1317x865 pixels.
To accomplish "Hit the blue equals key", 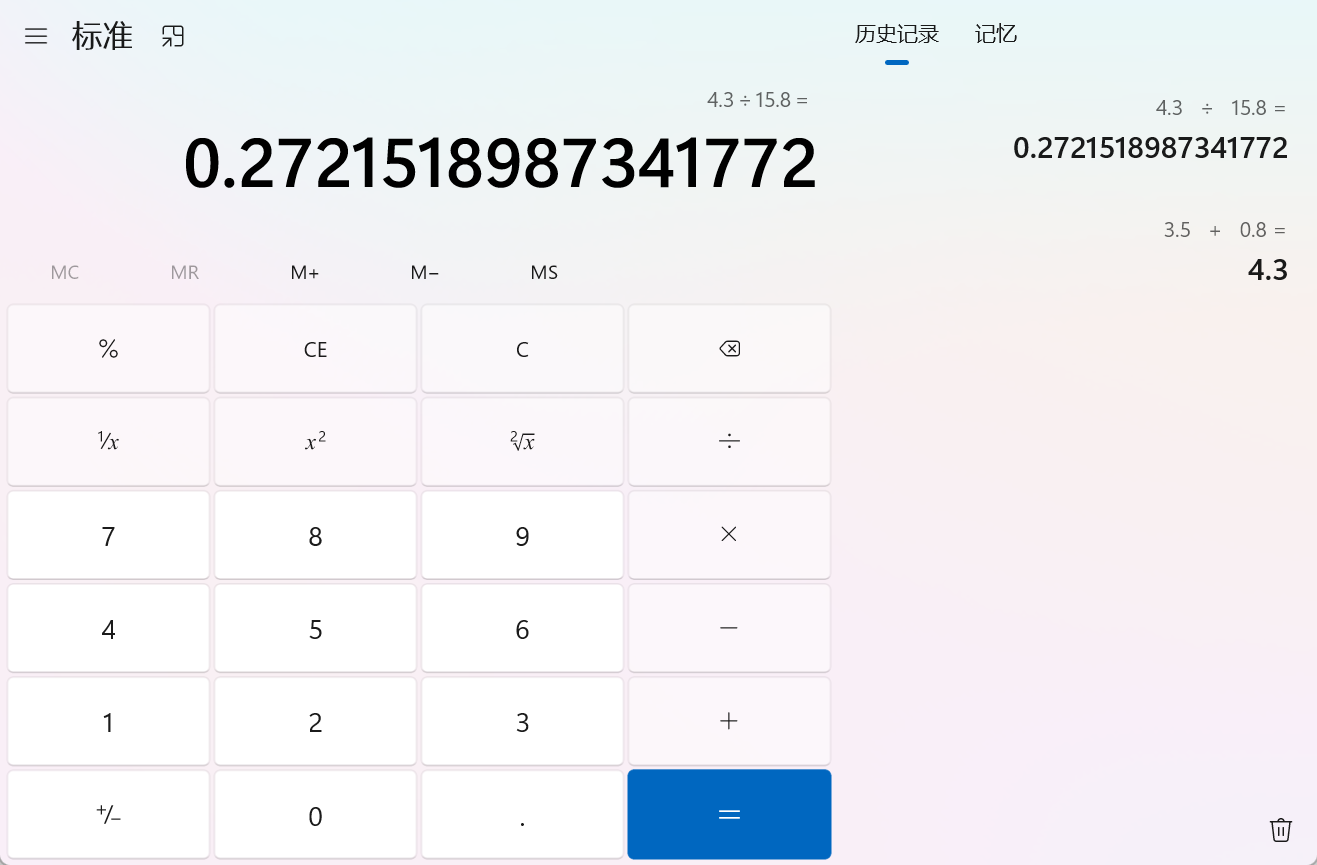I will coord(729,814).
